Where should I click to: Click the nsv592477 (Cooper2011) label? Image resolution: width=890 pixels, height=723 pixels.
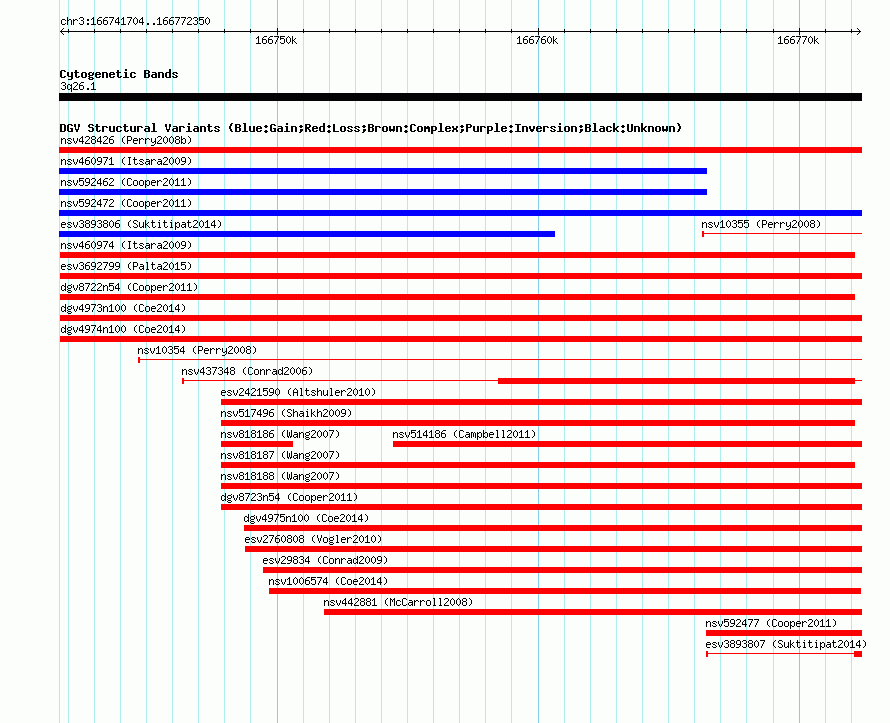click(x=771, y=623)
